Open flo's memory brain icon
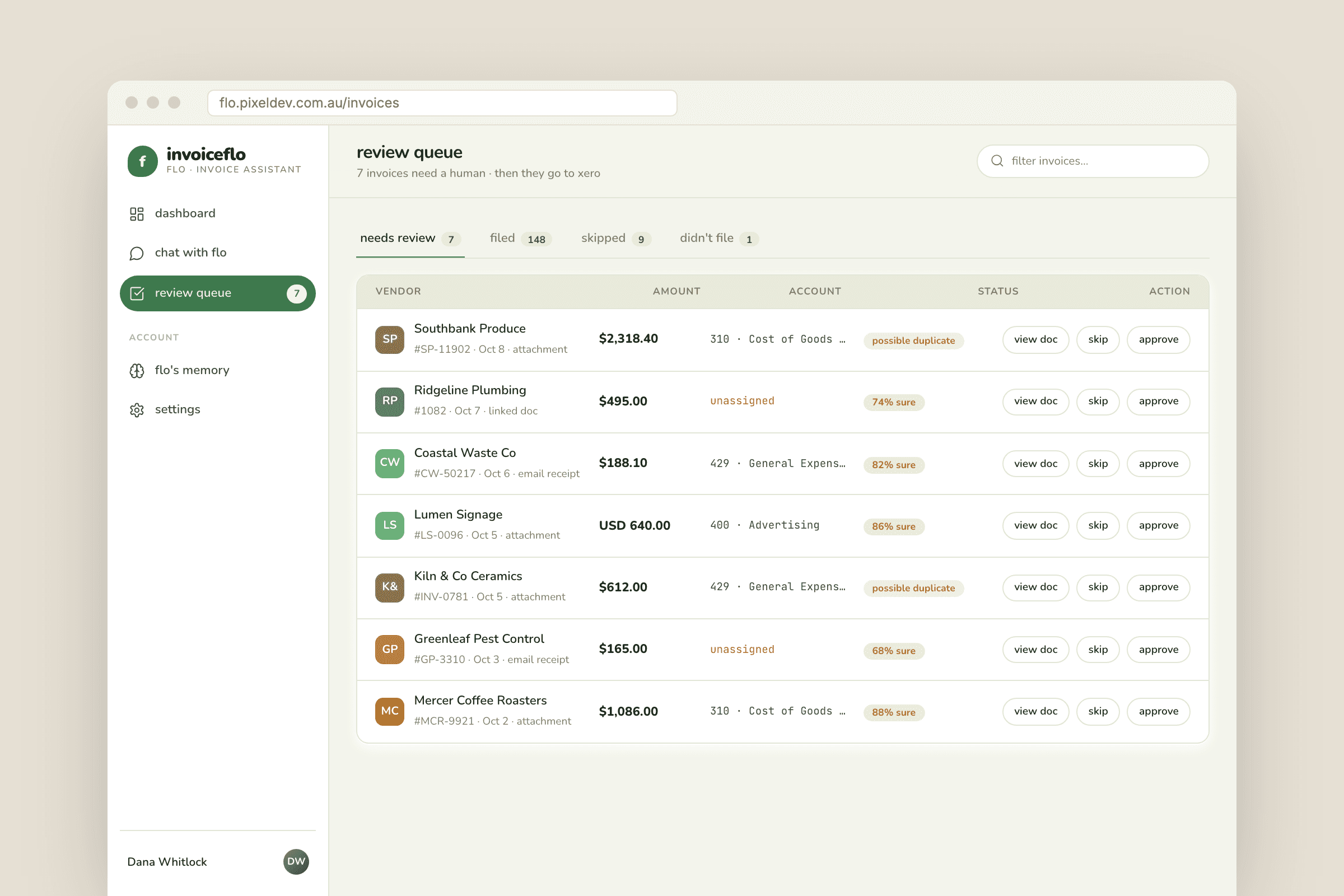The width and height of the screenshot is (1344, 896). [137, 371]
